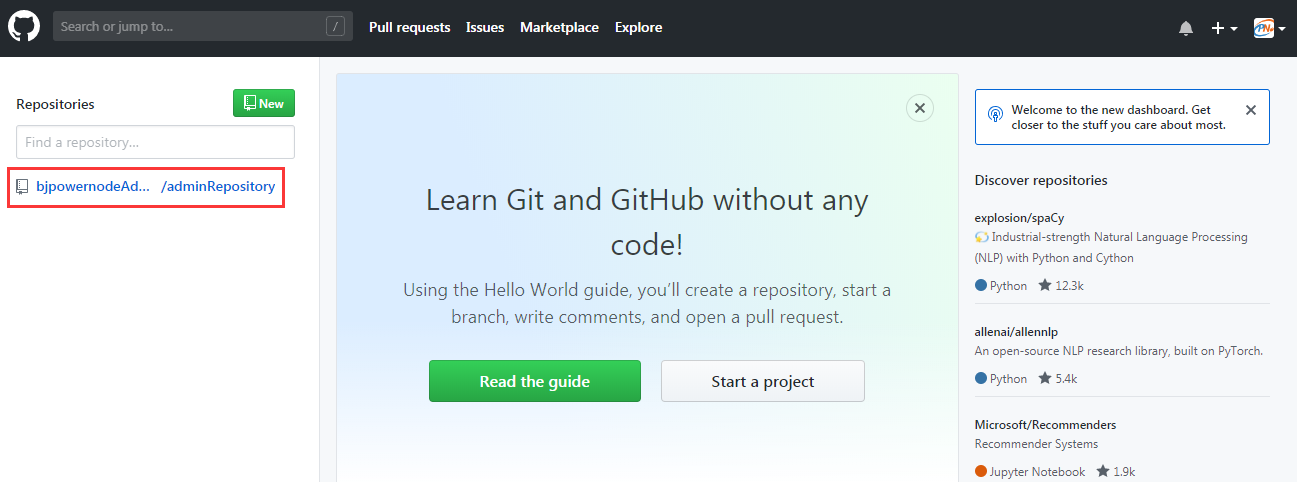Screen dimensions: 1297x482
Task: Click the 'Discover repositories' heading
Action: tap(1041, 180)
